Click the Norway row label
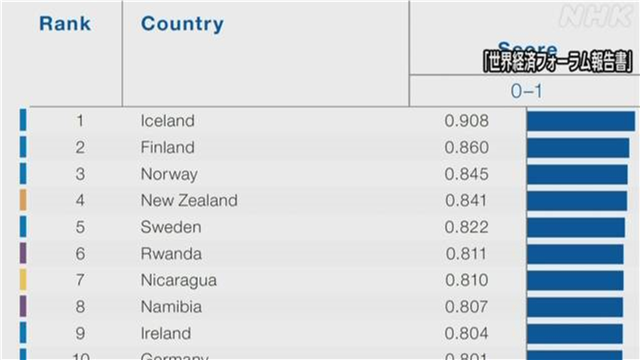The image size is (640, 360). [x=169, y=174]
